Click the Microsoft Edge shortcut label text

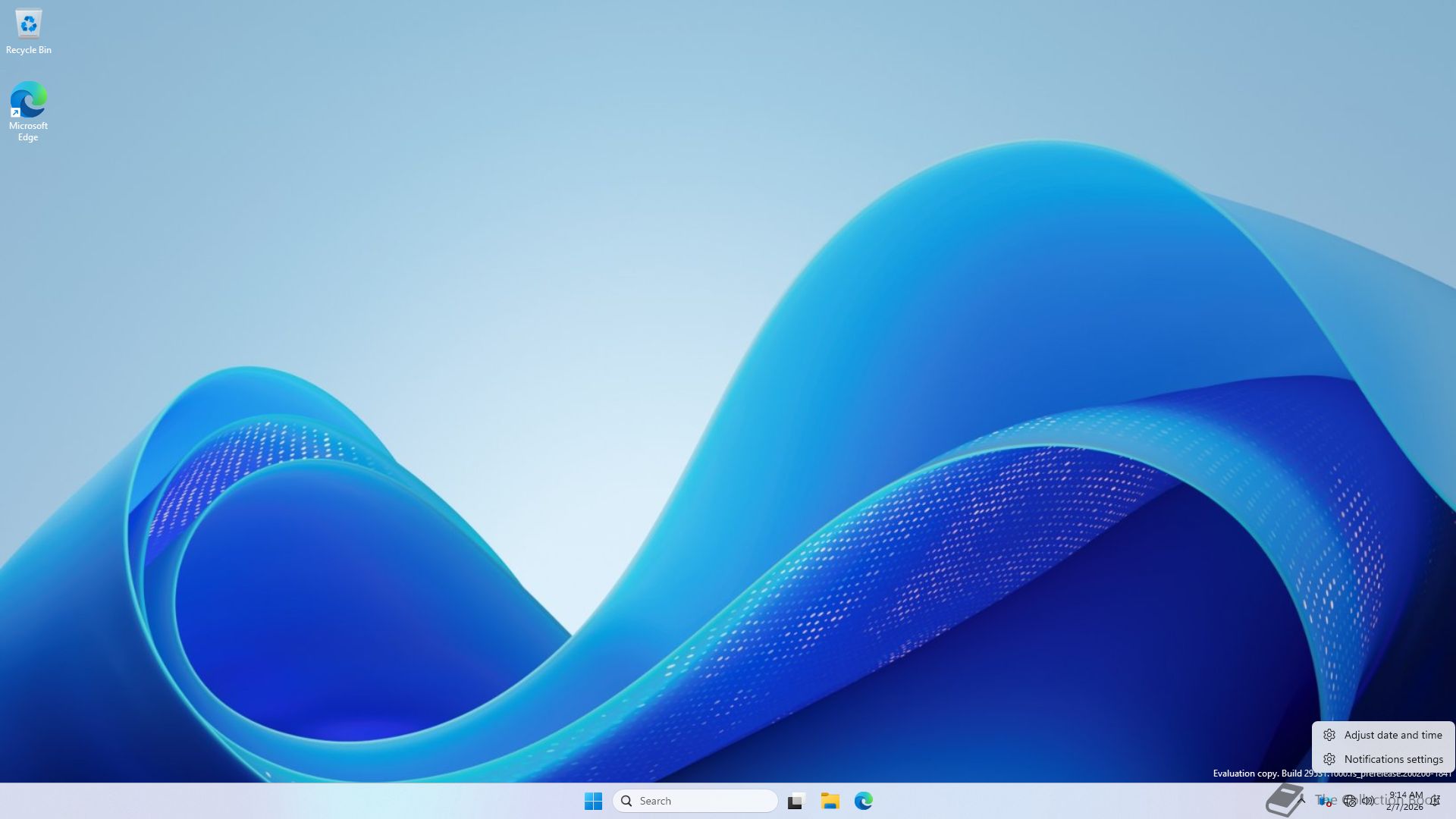pos(28,131)
